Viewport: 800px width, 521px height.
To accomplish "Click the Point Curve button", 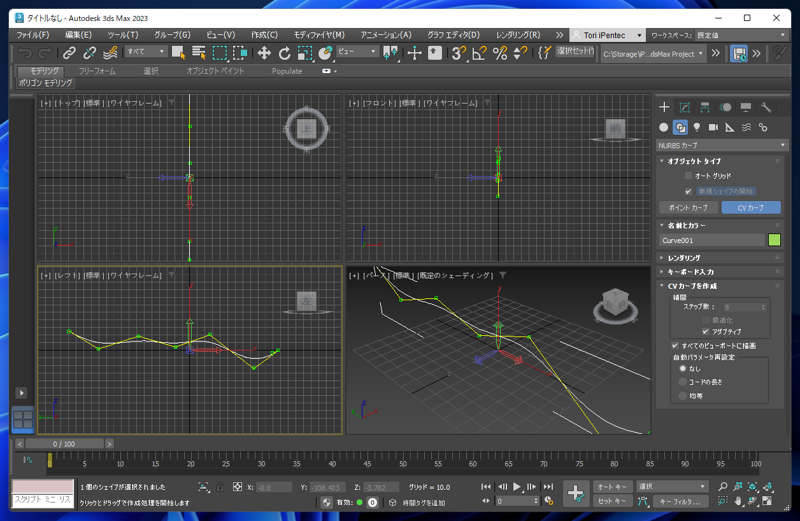I will pos(688,208).
